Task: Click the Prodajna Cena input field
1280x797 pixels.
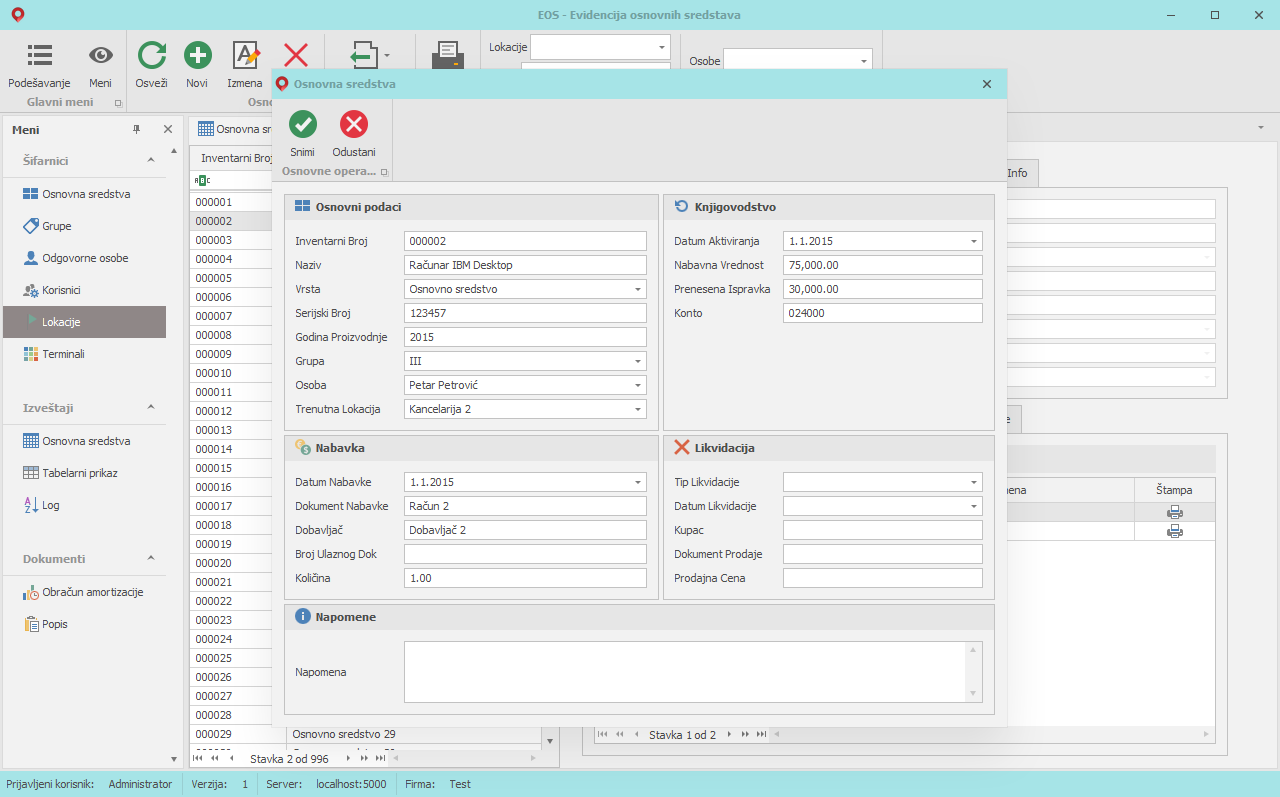Action: 883,578
